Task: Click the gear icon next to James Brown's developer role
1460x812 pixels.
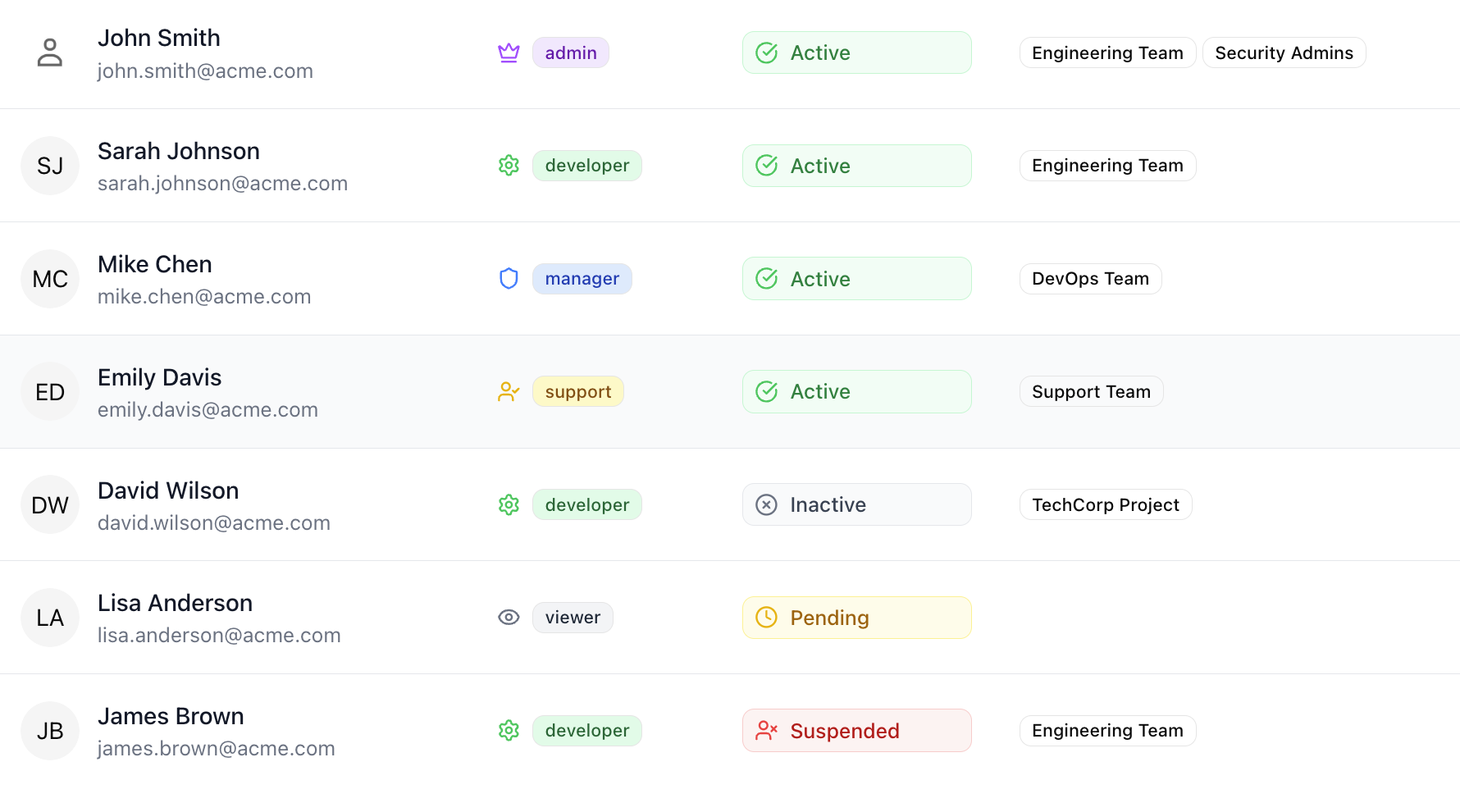Action: click(509, 730)
